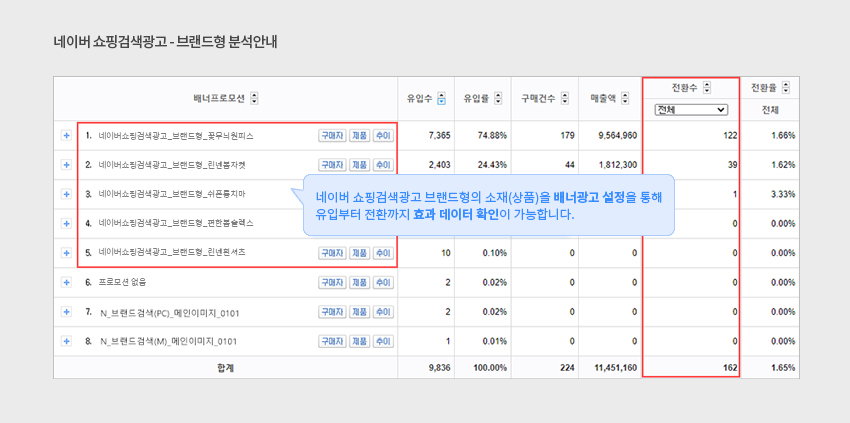Select 제품 in row 6 프로모션 없음

(x=360, y=282)
